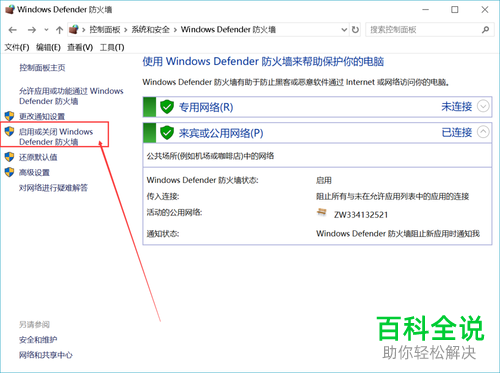Open 允许应用或功能通过 Windows Defender 防火墙
This screenshot has height=373, width=500.
(x=71, y=96)
